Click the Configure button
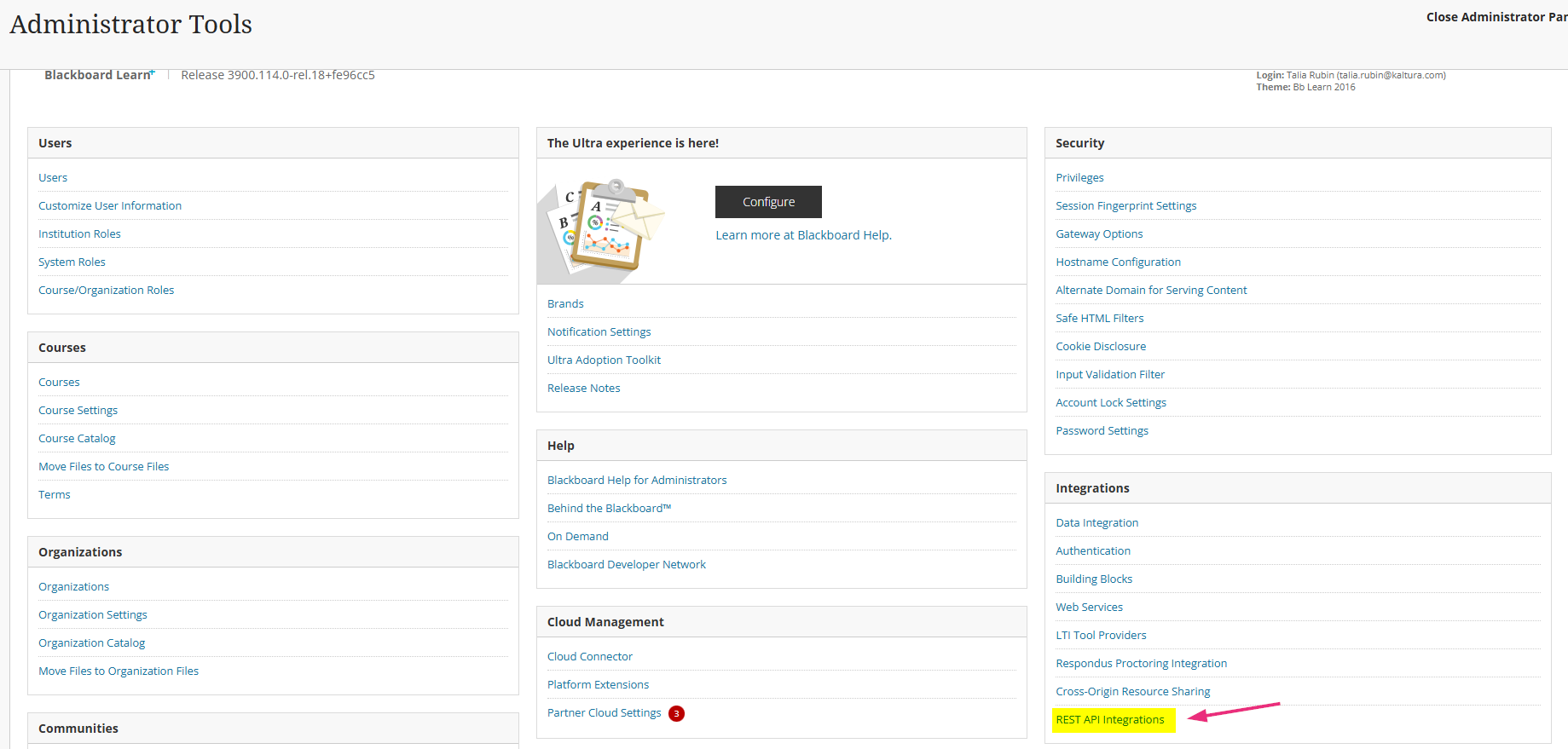The width and height of the screenshot is (1568, 749). [768, 202]
